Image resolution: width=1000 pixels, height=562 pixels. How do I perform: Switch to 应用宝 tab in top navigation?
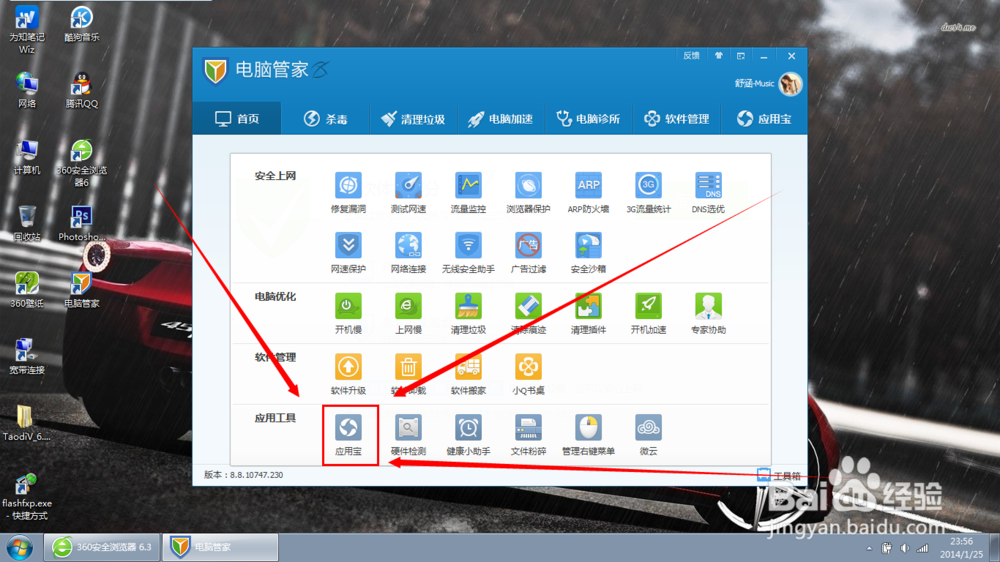click(764, 119)
